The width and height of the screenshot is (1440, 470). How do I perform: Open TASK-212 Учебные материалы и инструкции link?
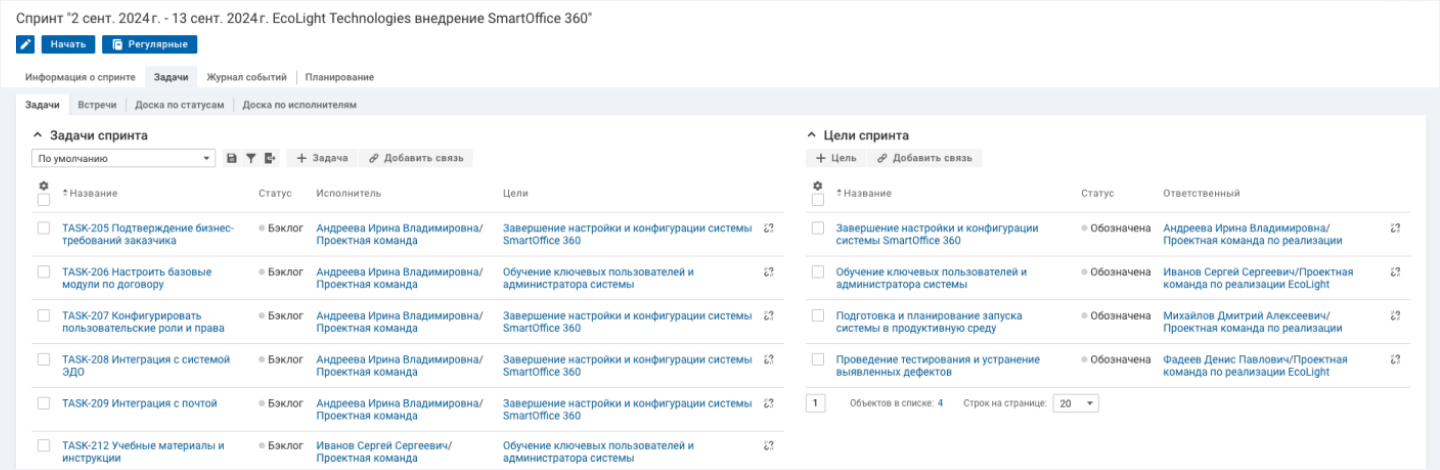[143, 452]
